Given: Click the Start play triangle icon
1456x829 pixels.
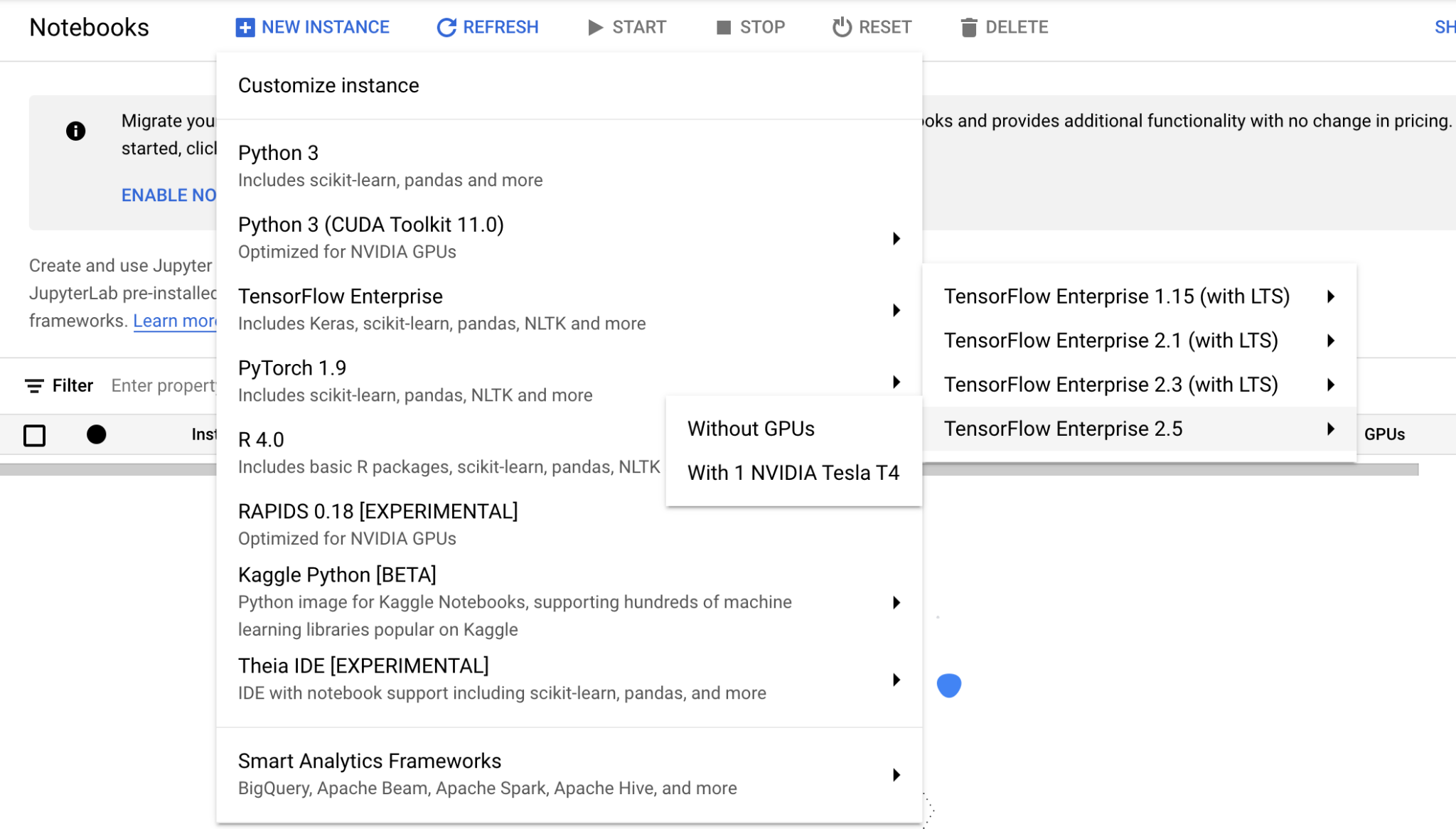Looking at the screenshot, I should [596, 28].
